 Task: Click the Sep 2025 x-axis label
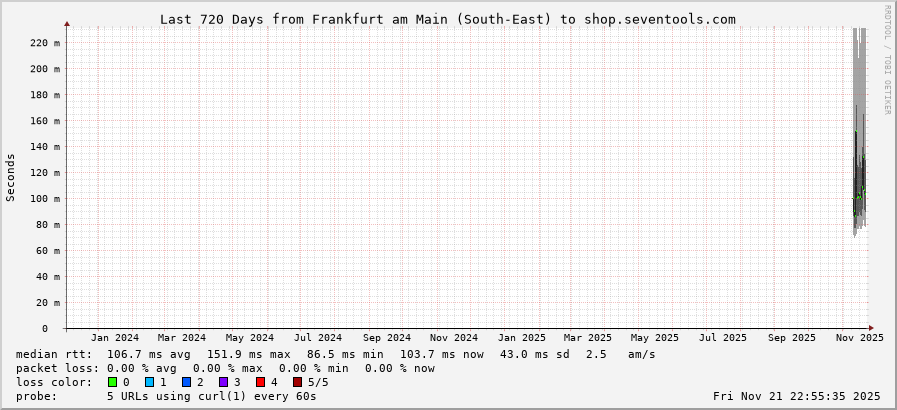coord(791,338)
